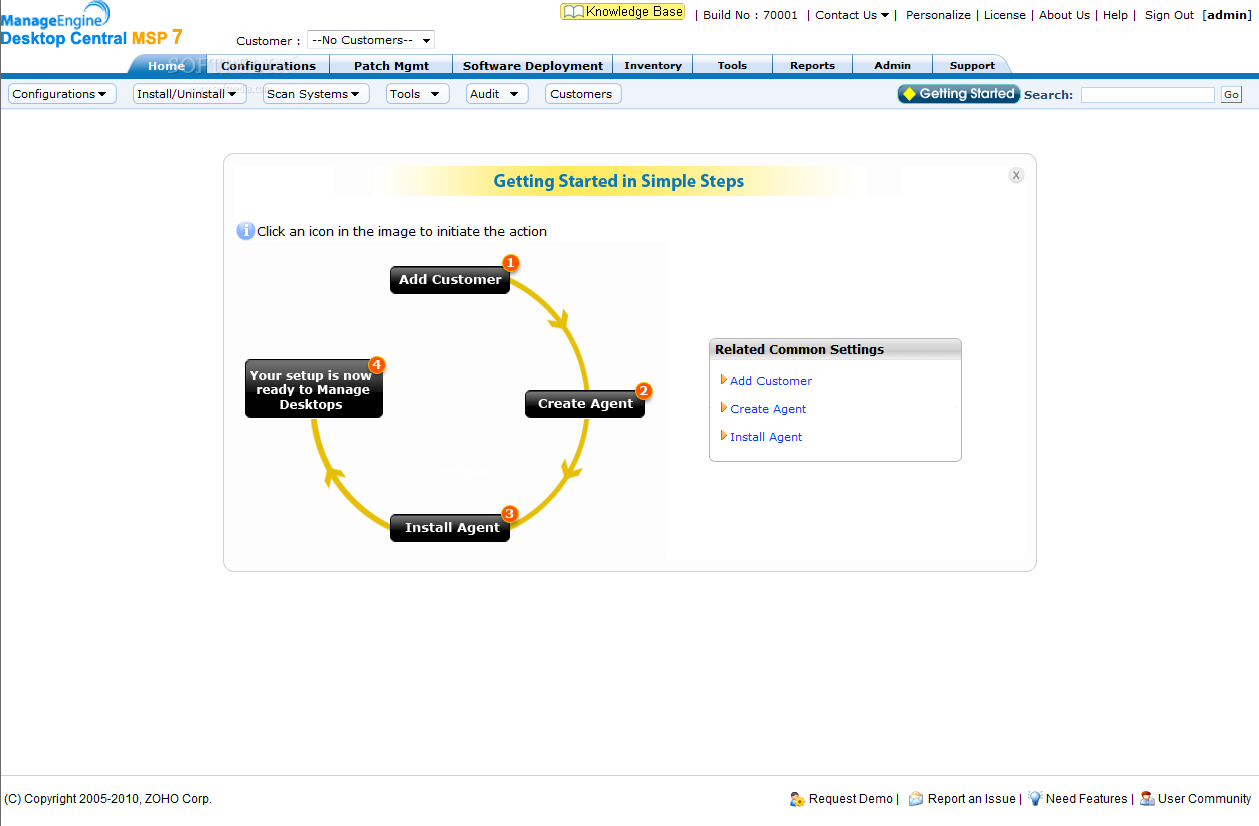This screenshot has height=826, width=1259.
Task: Expand the Scan Systems dropdown
Action: [x=316, y=94]
